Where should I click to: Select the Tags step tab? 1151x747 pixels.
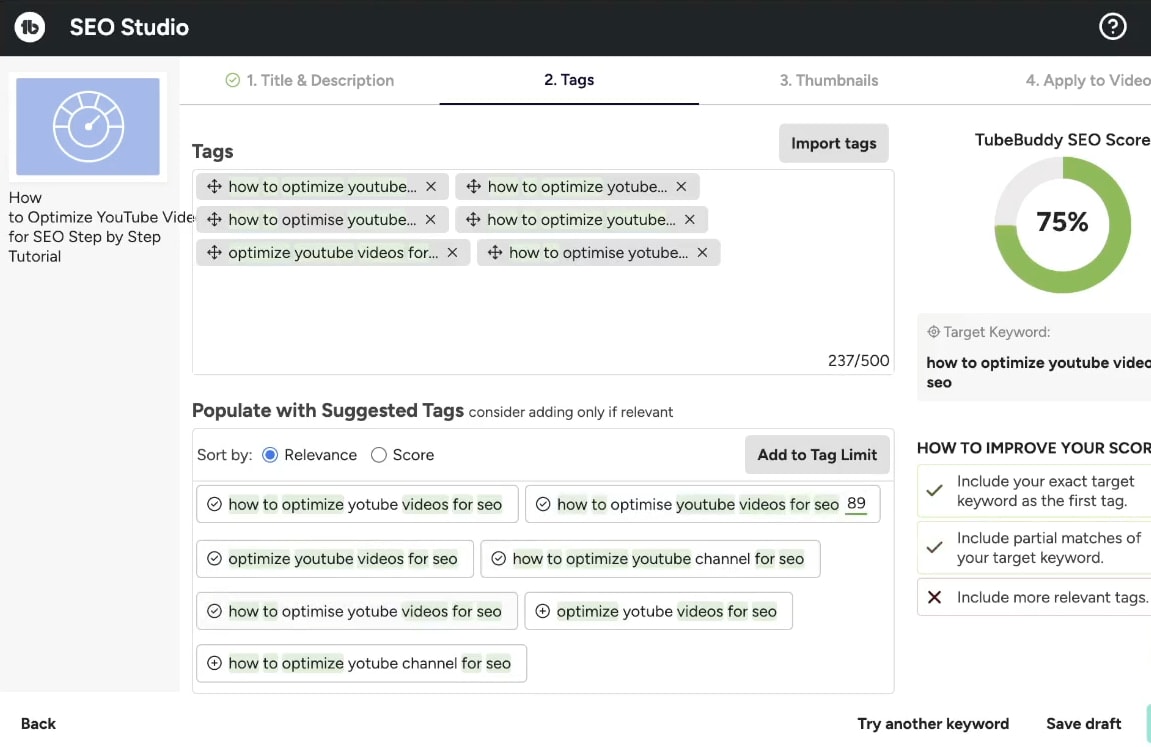(x=569, y=80)
